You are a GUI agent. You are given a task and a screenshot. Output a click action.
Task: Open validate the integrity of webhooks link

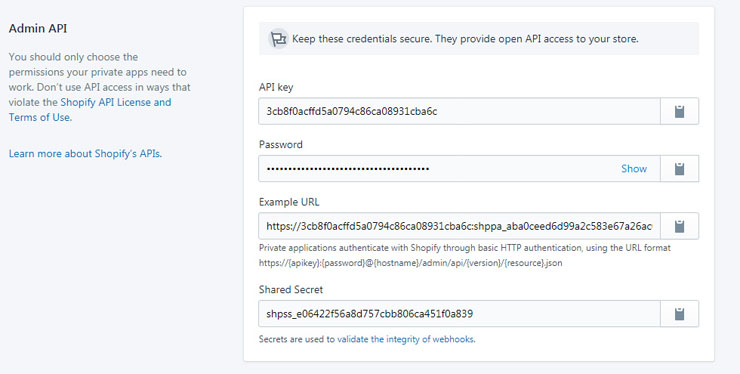click(406, 339)
